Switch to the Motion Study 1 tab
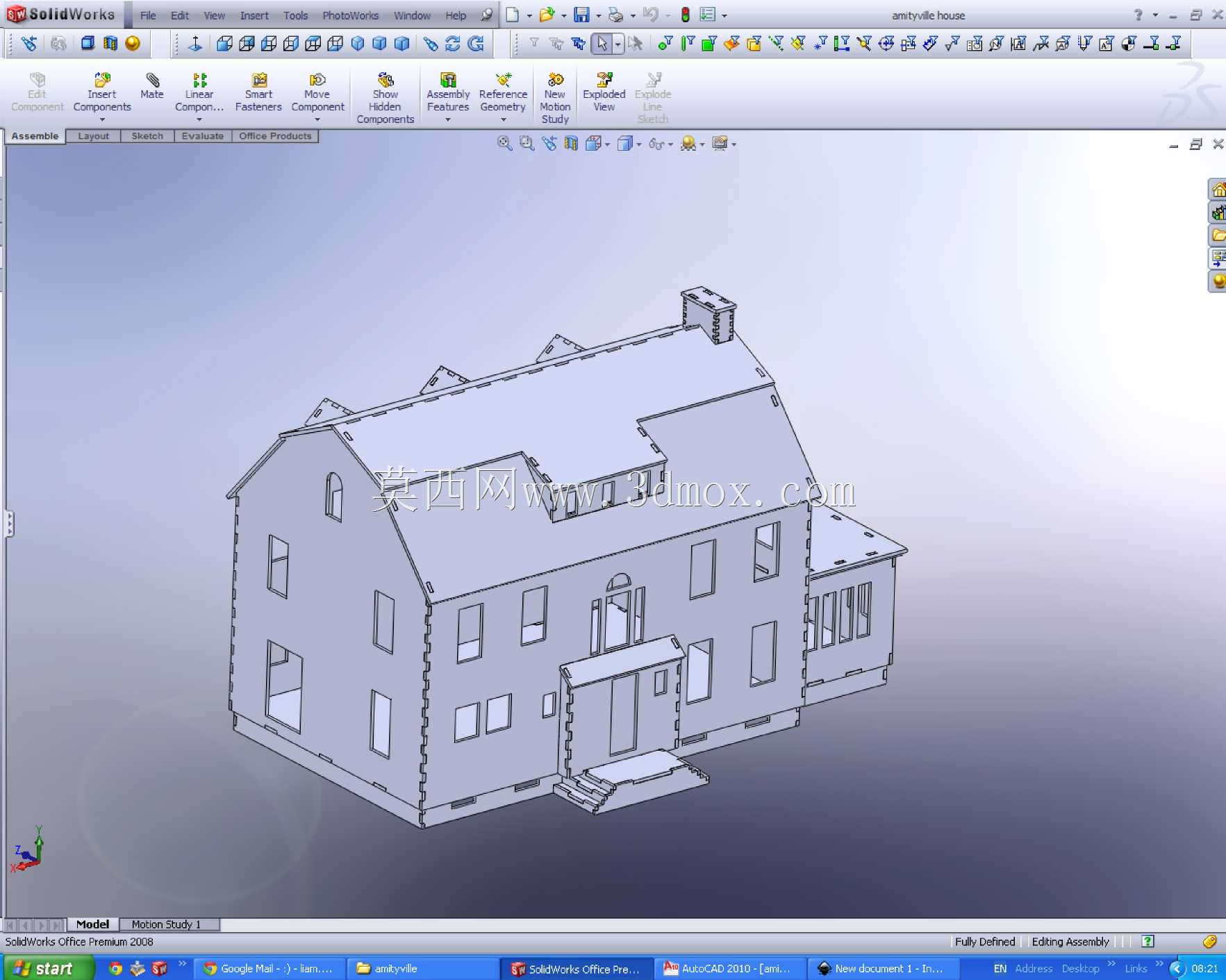 tap(167, 924)
